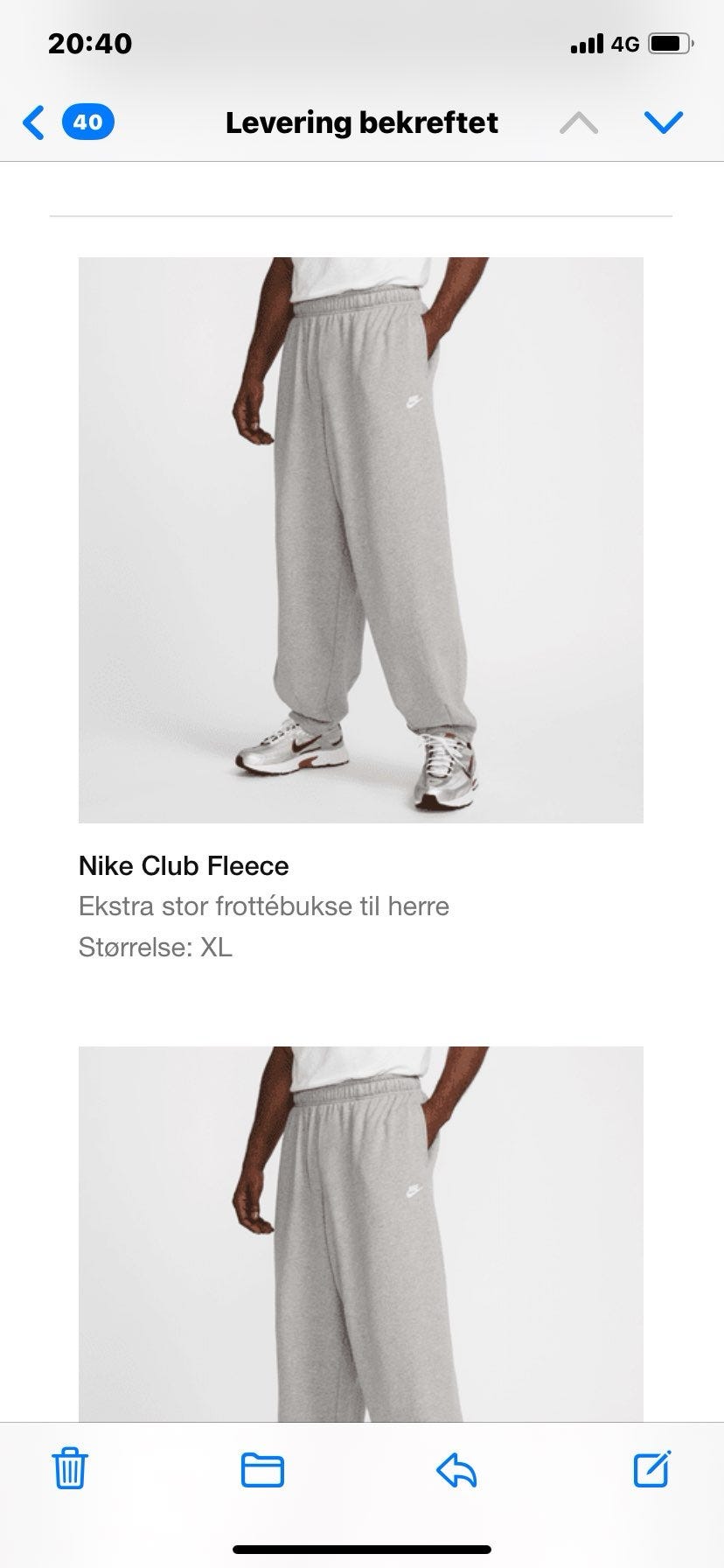
Task: Tap the "Levering bekreftet" email title
Action: click(x=362, y=122)
